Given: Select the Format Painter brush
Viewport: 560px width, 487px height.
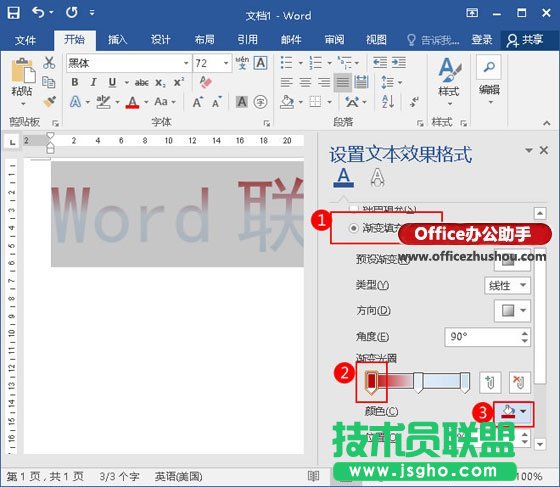Looking at the screenshot, I should click(x=49, y=101).
